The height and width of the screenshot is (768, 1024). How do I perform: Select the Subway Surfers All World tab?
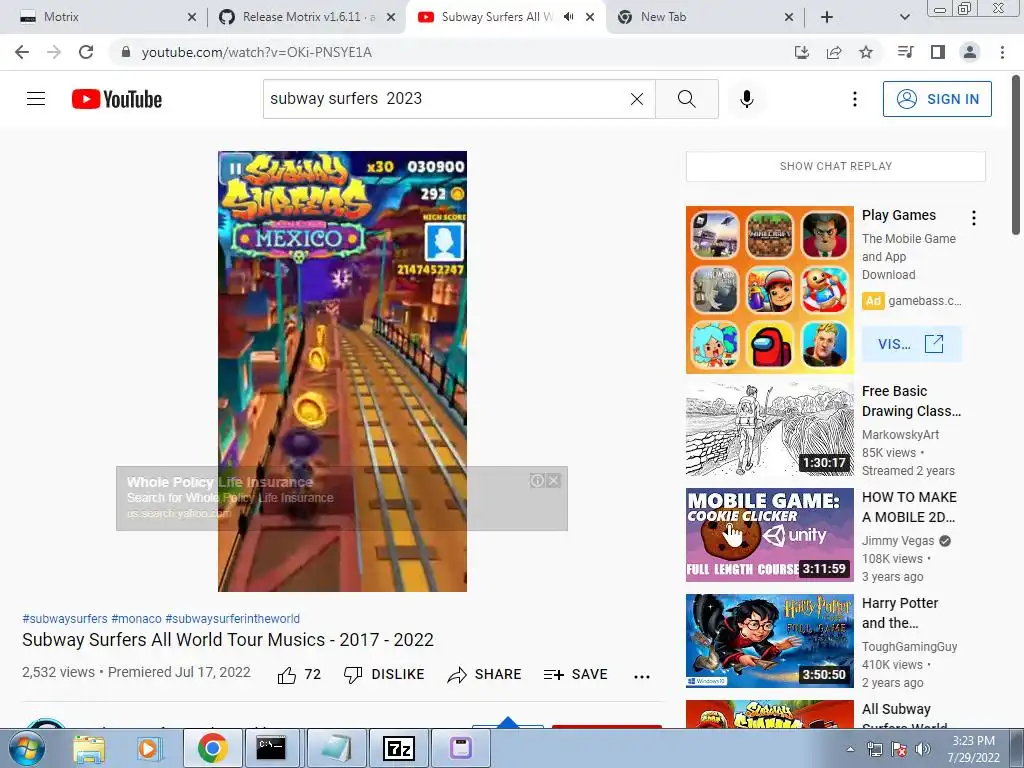pyautogui.click(x=506, y=17)
